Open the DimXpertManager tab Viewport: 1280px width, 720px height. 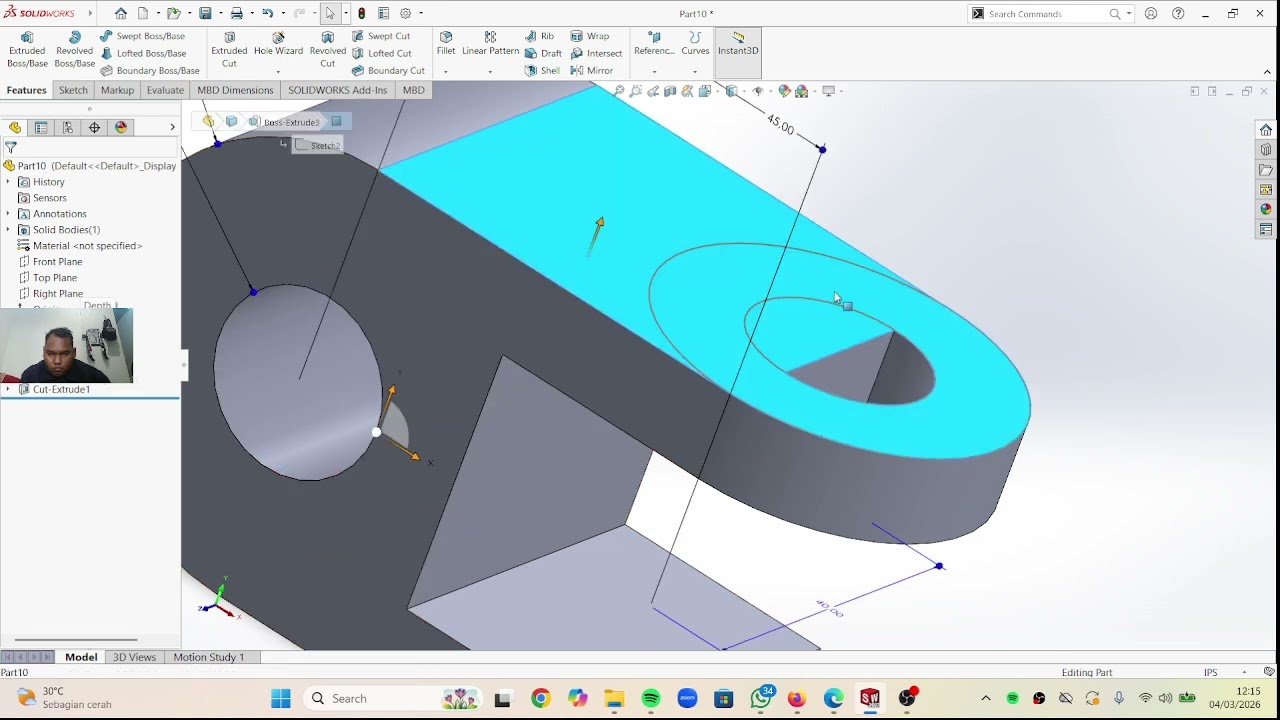(95, 127)
